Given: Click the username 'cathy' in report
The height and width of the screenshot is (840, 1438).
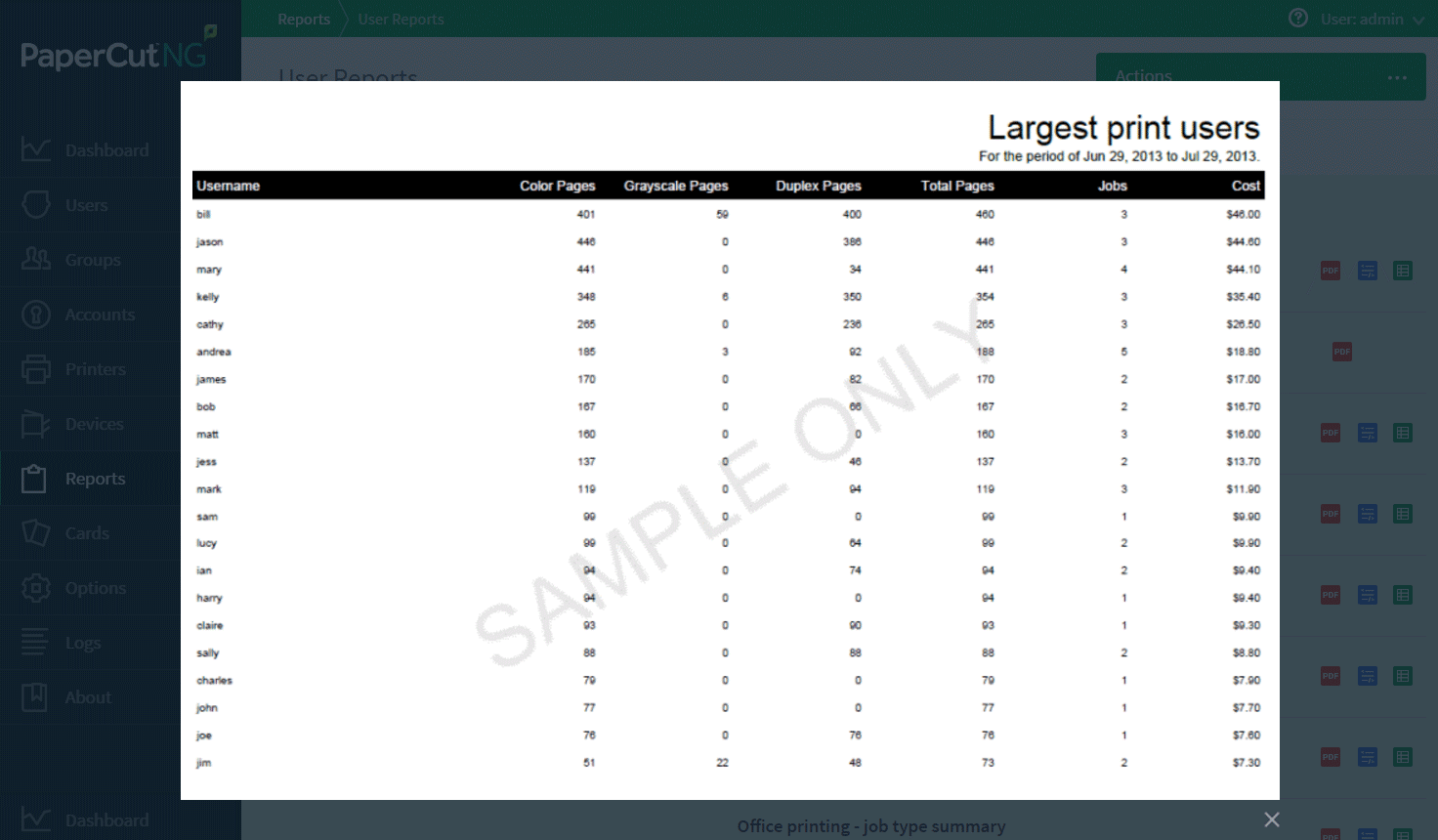Looking at the screenshot, I should 210,324.
